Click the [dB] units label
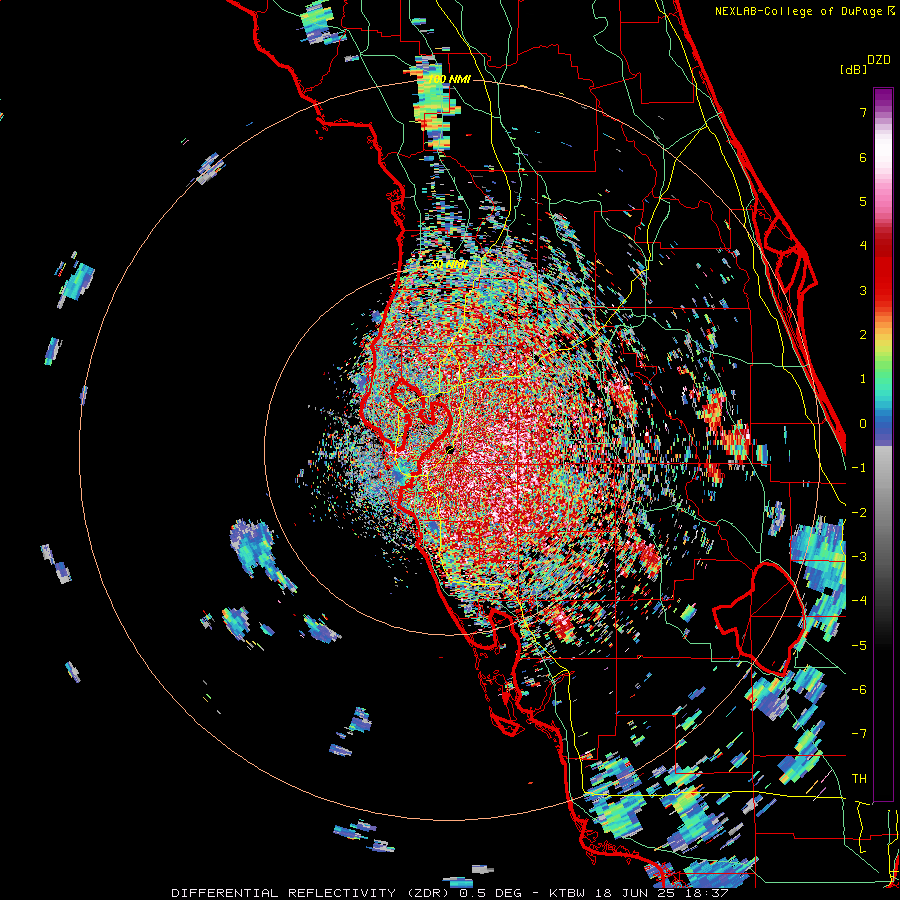This screenshot has width=900, height=900. (854, 69)
